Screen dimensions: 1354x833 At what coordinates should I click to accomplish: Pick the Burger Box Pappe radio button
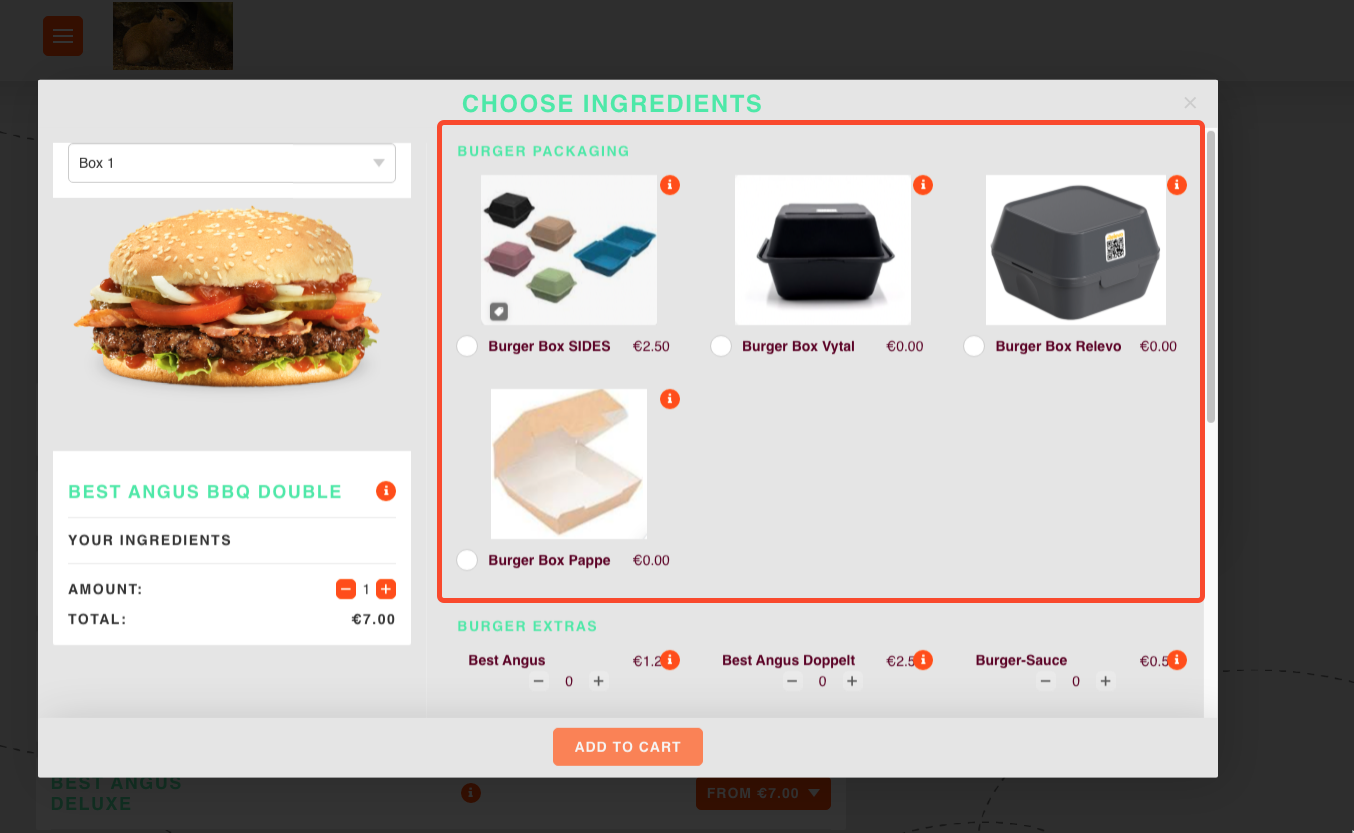[x=467, y=560]
